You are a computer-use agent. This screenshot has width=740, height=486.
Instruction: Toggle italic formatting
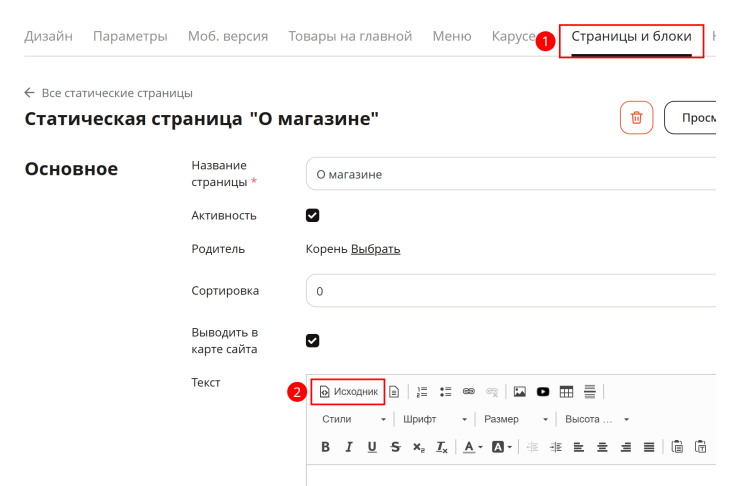pyautogui.click(x=349, y=447)
